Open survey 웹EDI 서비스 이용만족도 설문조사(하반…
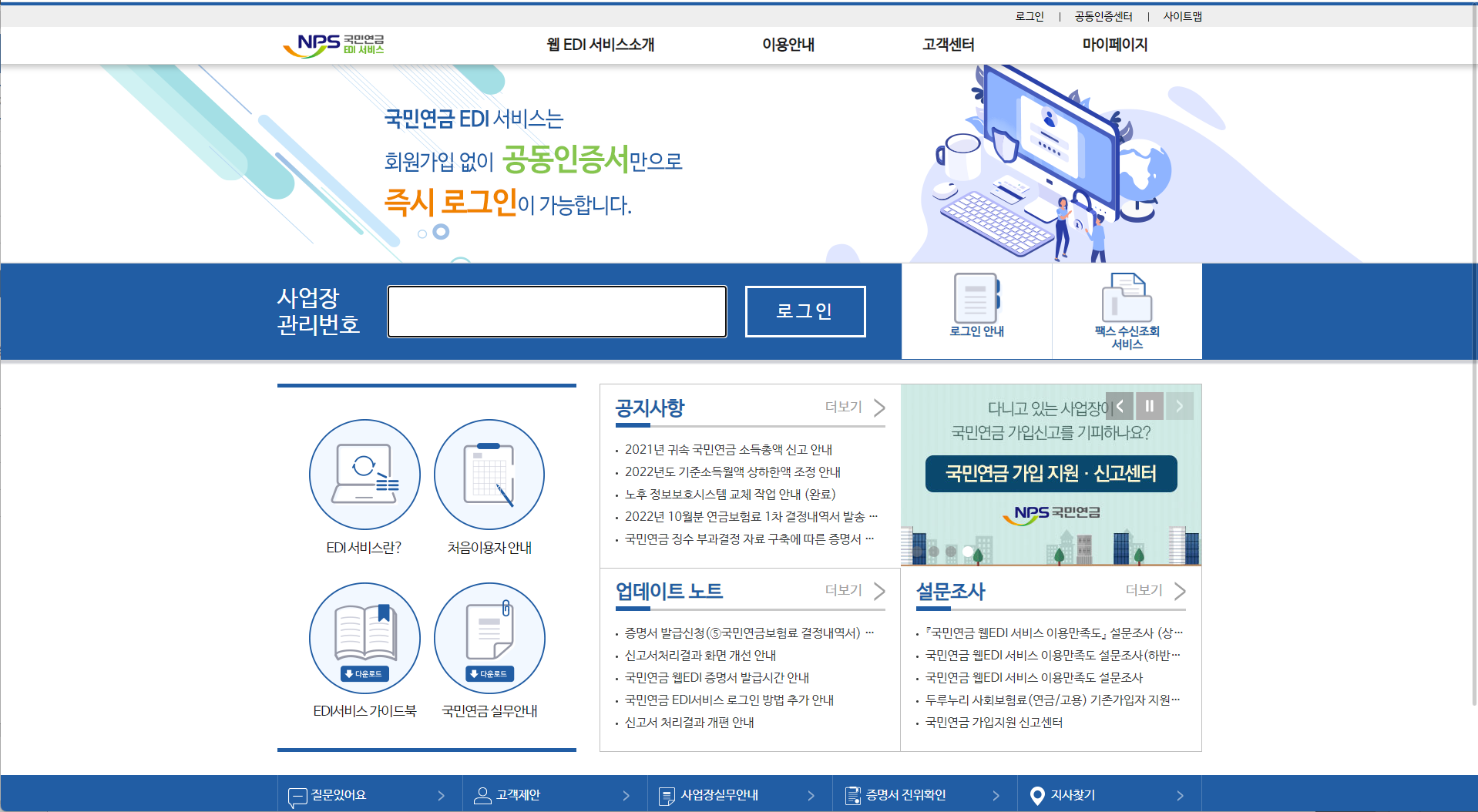The image size is (1478, 812). (1053, 655)
